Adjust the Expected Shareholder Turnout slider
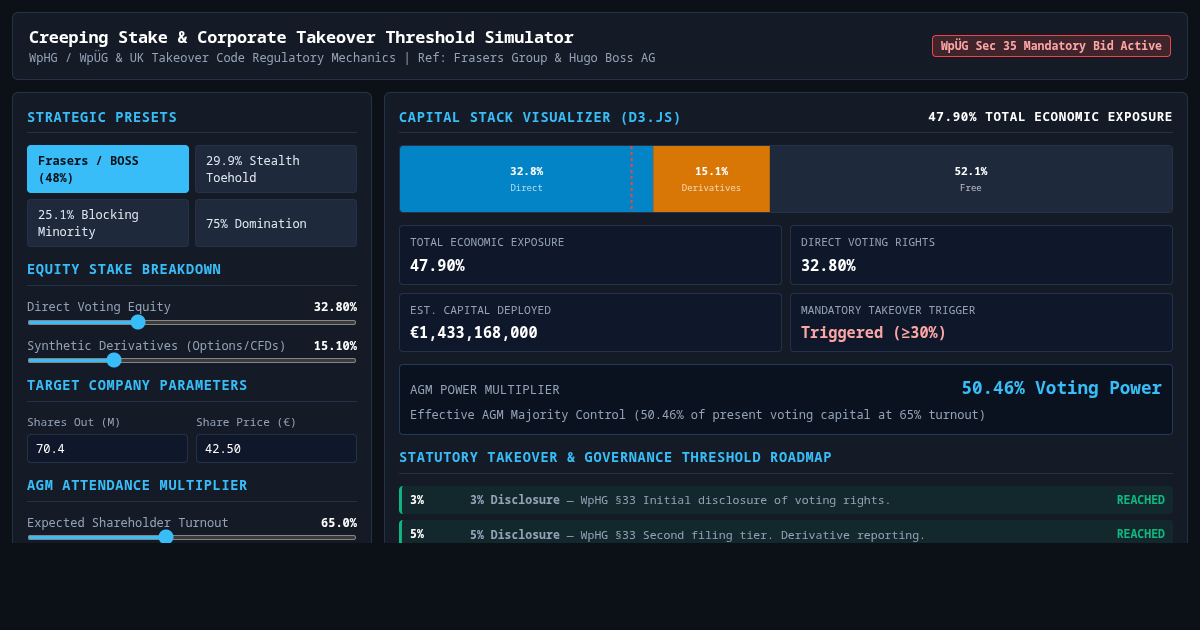The width and height of the screenshot is (1200, 630). [192, 537]
